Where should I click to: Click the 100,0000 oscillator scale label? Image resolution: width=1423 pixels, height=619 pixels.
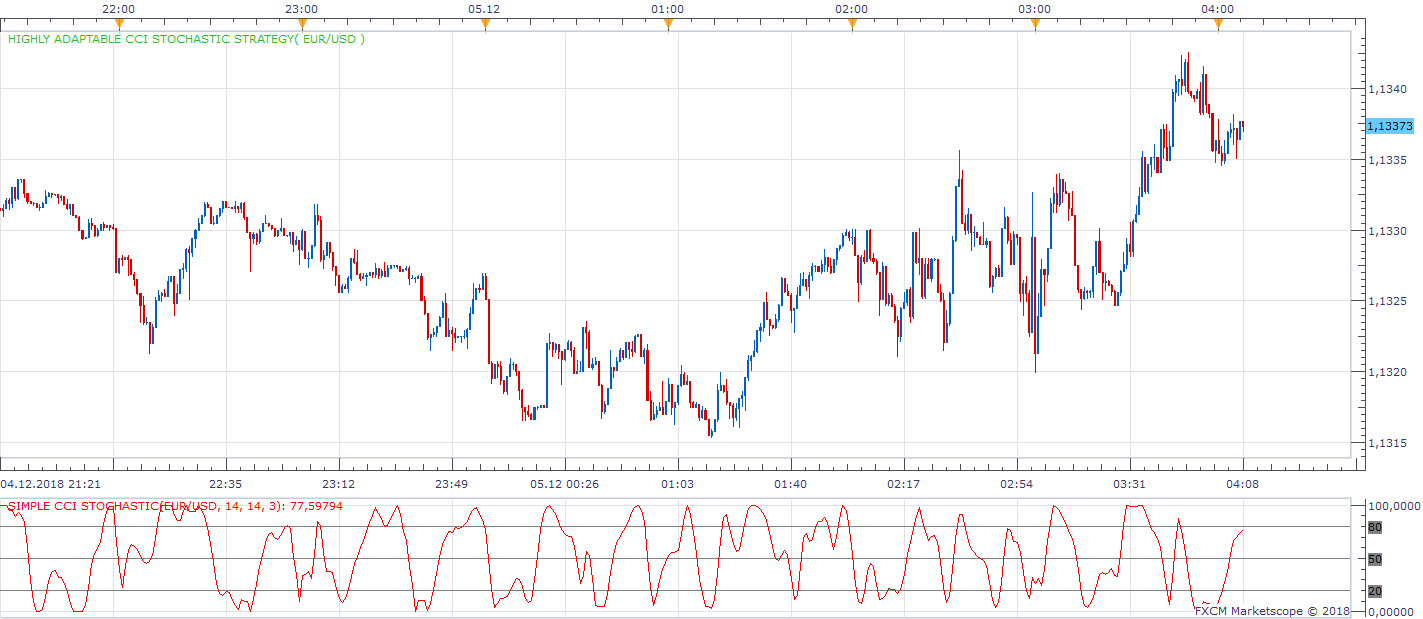[1393, 506]
